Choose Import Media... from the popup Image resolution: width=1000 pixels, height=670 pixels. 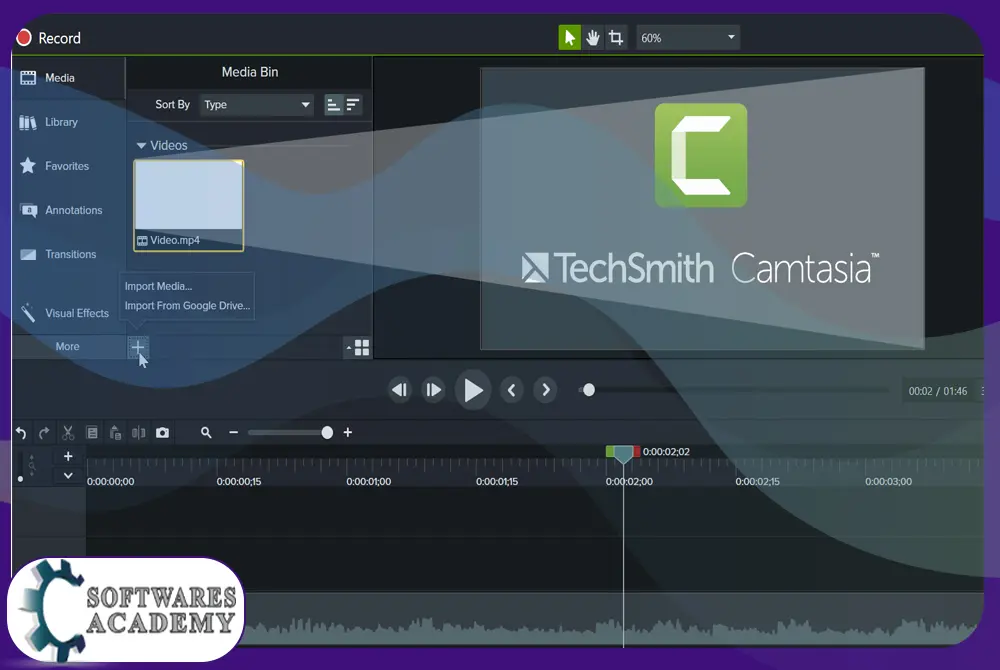(158, 286)
